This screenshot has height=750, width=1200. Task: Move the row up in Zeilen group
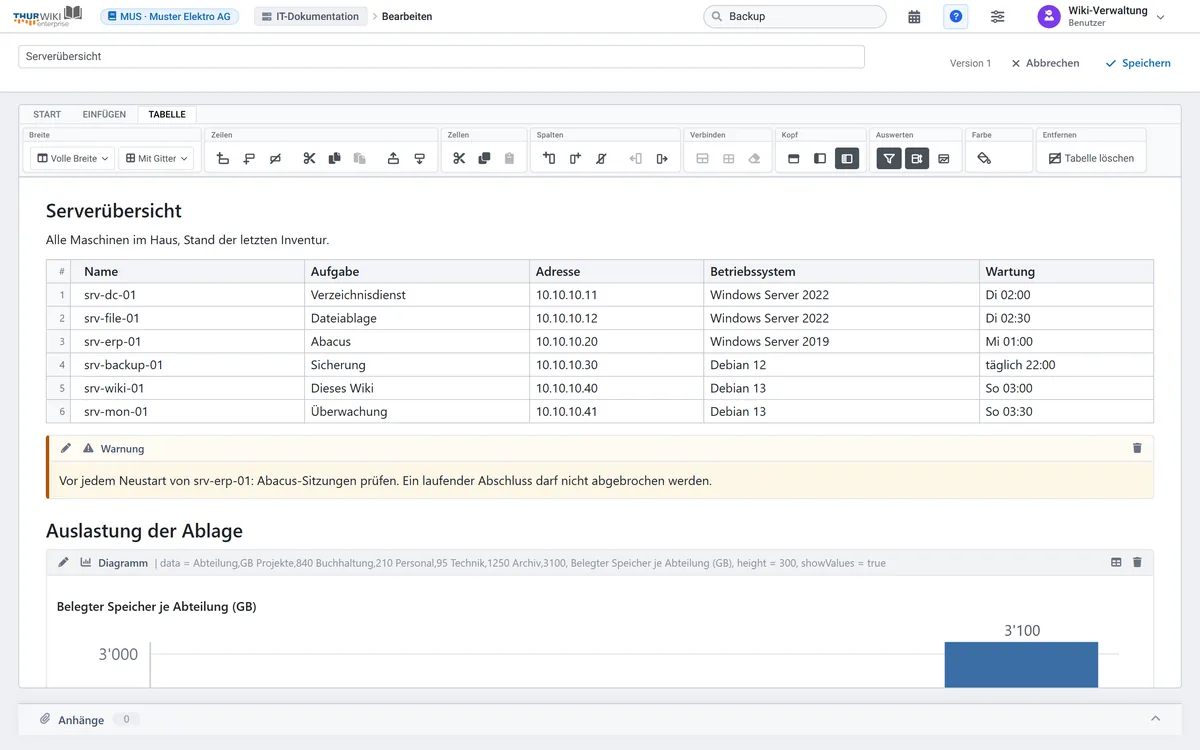point(393,158)
